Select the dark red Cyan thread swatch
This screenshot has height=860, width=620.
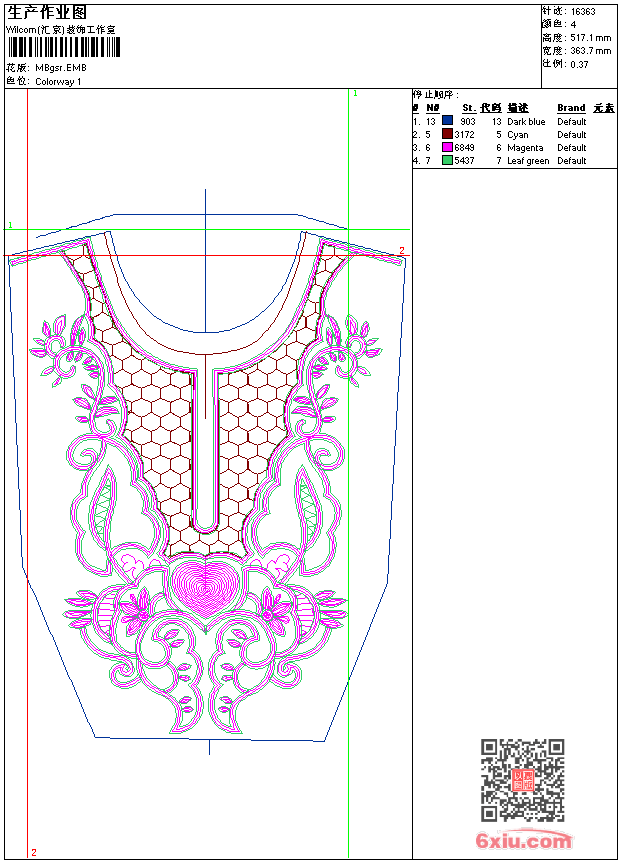pyautogui.click(x=447, y=134)
